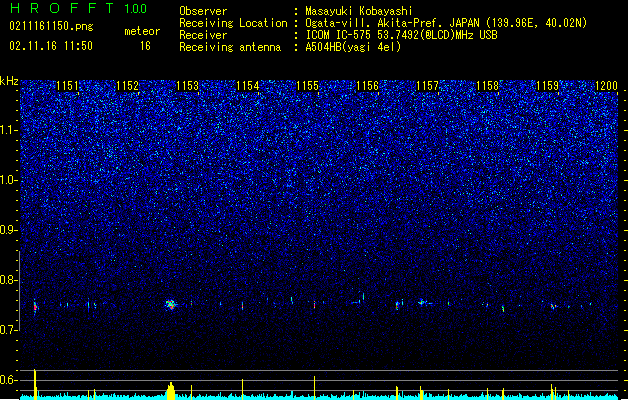Click the "Receiving antenna" label
The width and height of the screenshot is (629, 400).
coord(230,47)
